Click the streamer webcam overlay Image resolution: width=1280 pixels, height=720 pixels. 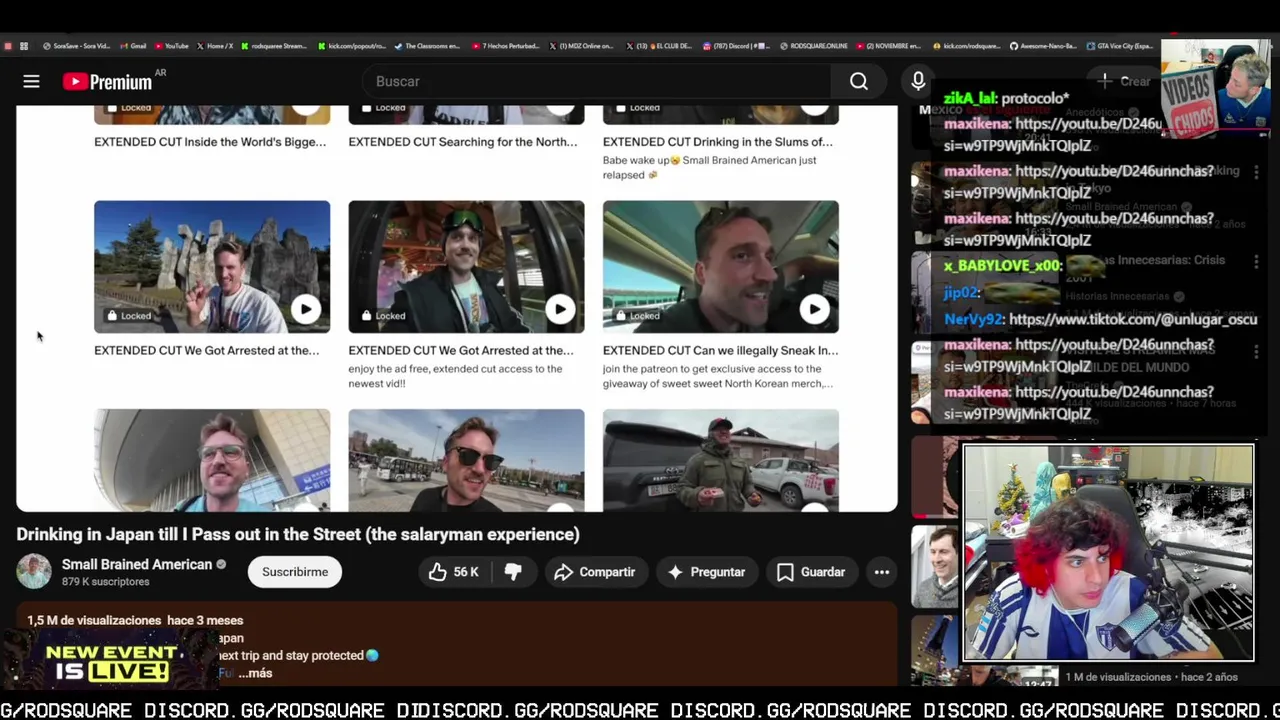click(x=1108, y=553)
